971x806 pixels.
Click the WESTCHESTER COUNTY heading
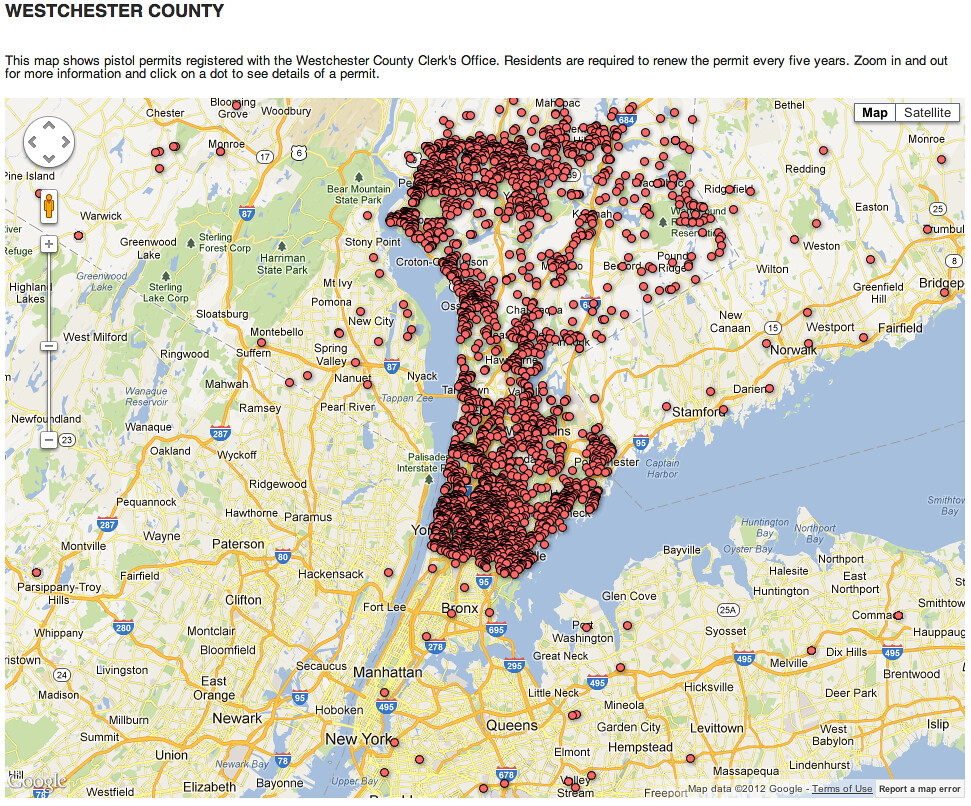[x=115, y=11]
